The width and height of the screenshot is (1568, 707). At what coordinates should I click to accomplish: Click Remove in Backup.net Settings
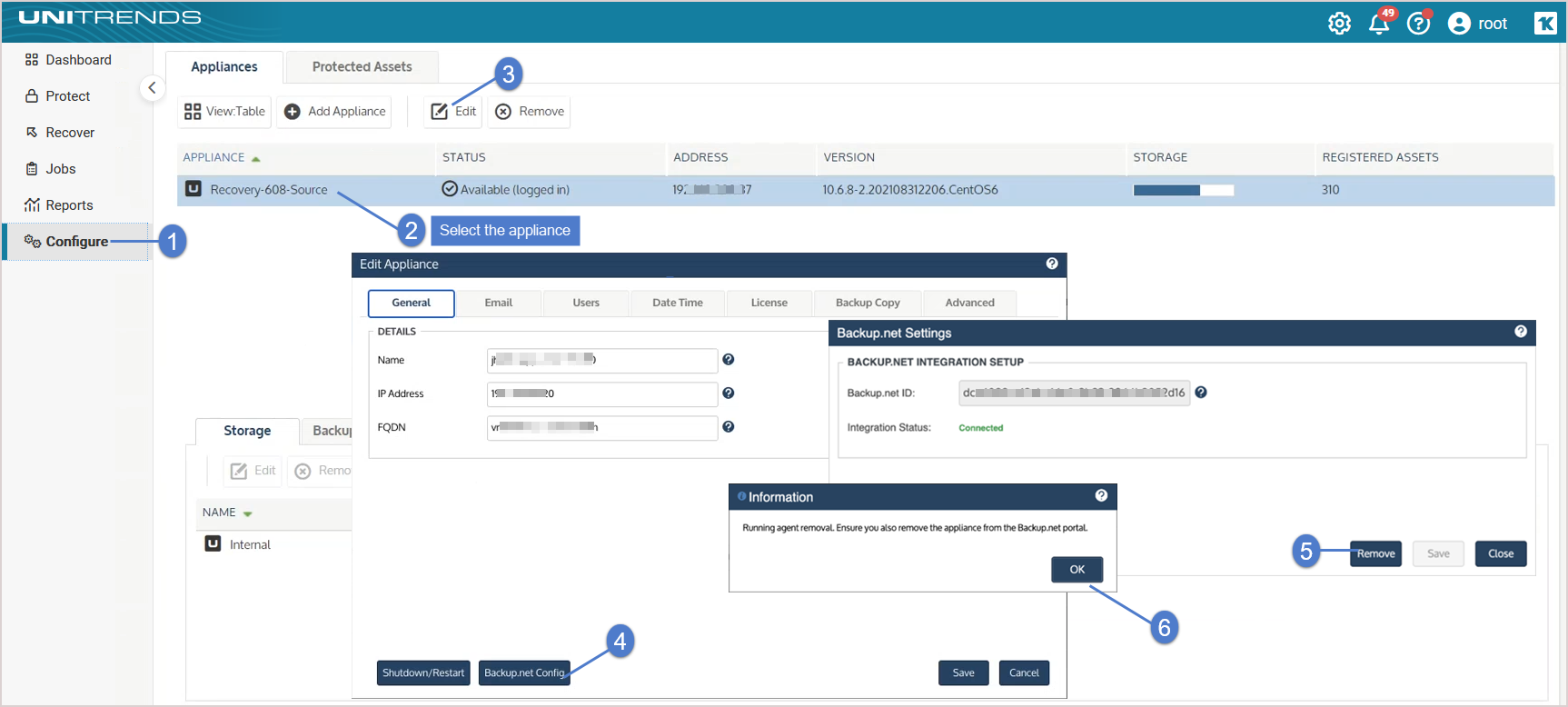pyautogui.click(x=1375, y=554)
